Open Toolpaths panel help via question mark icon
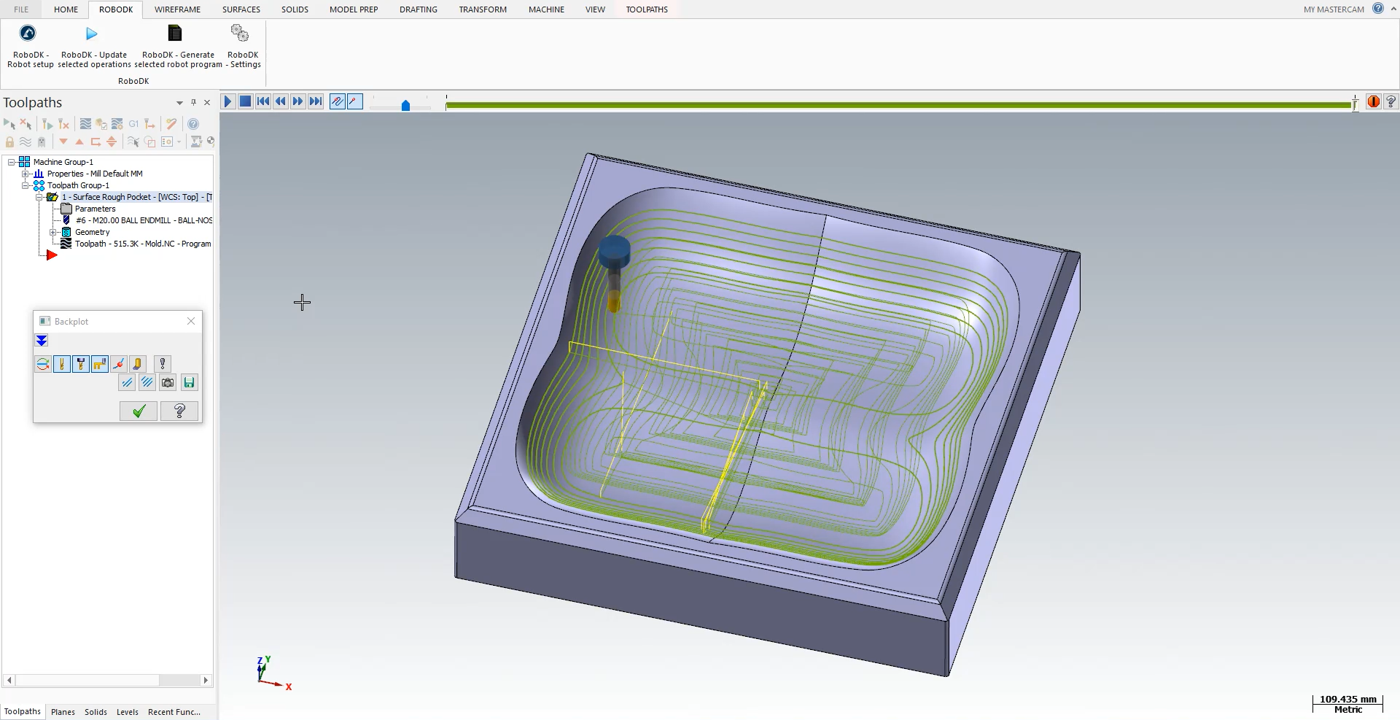 coord(193,123)
